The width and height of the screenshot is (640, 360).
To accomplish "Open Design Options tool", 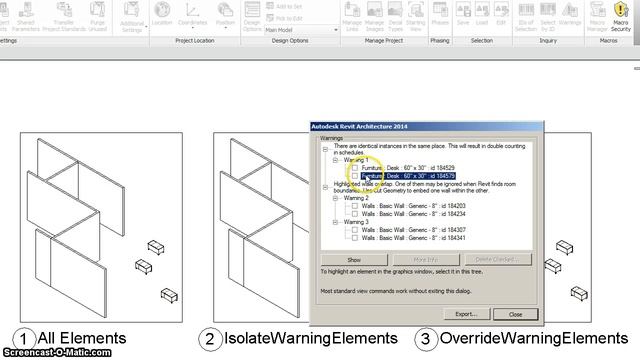I will click(x=252, y=16).
